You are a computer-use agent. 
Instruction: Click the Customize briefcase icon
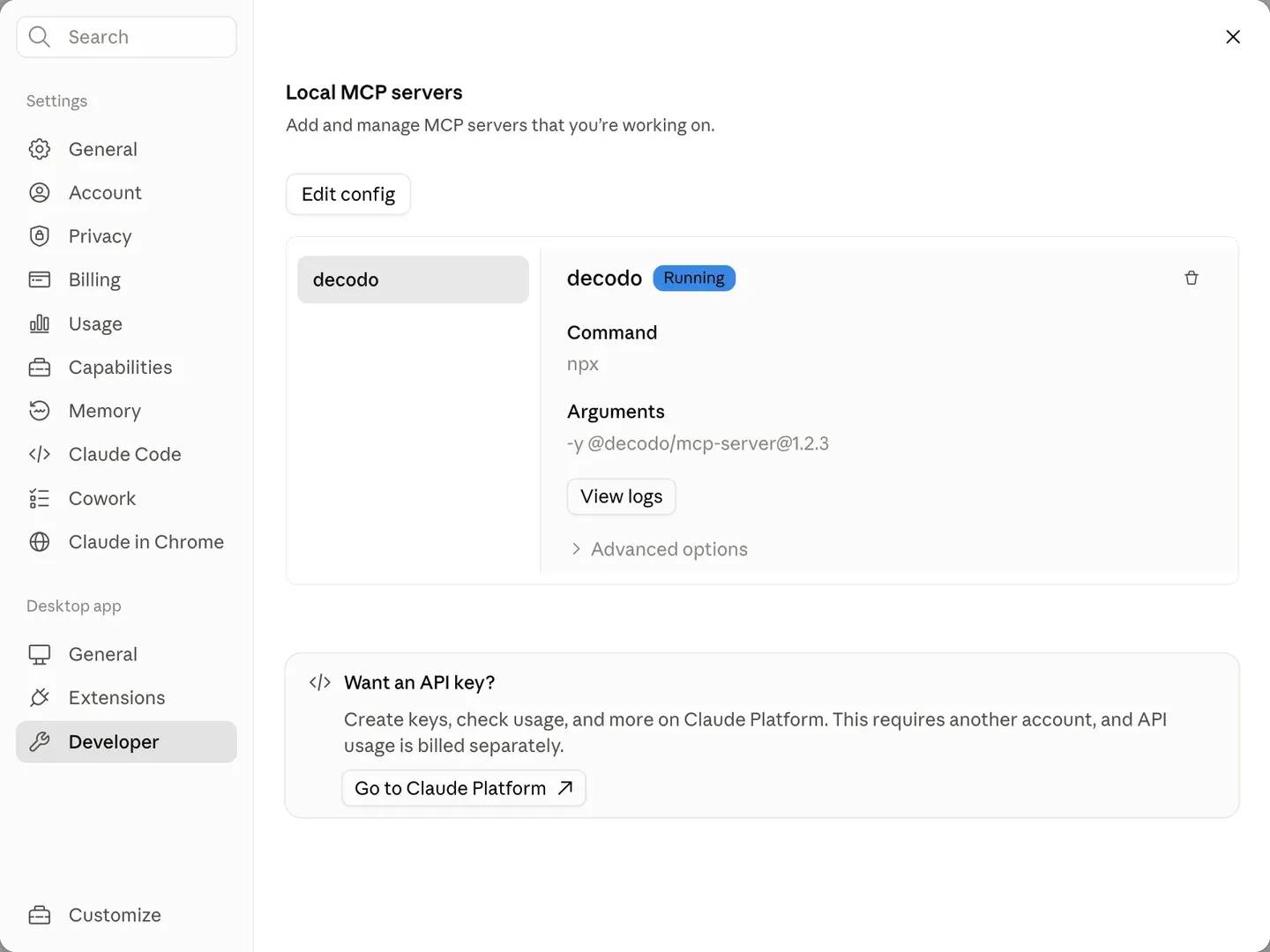click(40, 915)
